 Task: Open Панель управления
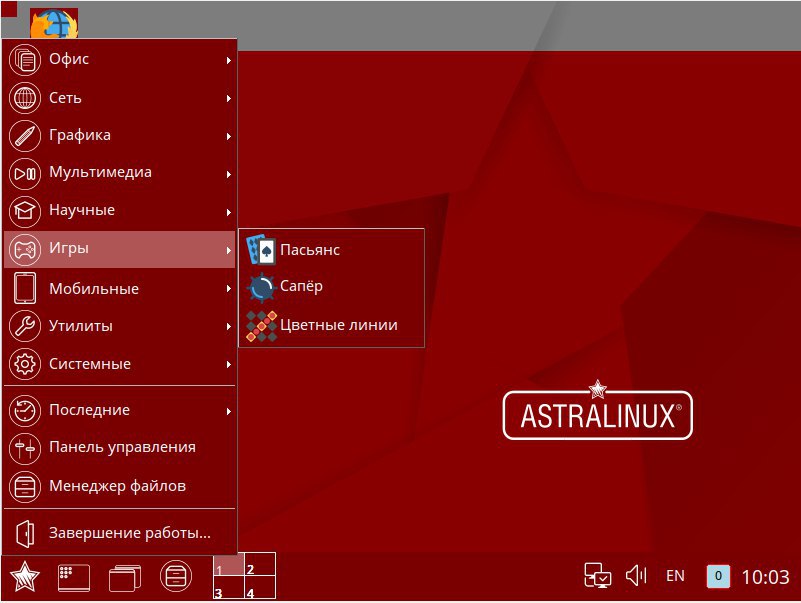click(x=120, y=448)
